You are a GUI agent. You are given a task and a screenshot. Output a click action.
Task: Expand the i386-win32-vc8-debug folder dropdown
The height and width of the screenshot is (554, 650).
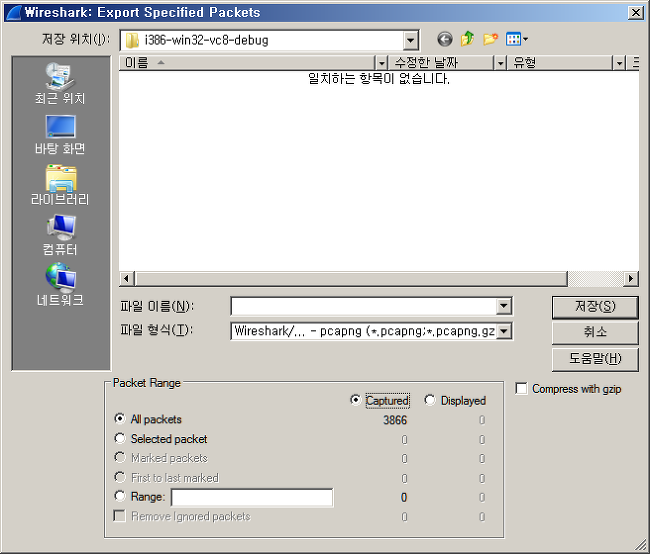tap(410, 40)
